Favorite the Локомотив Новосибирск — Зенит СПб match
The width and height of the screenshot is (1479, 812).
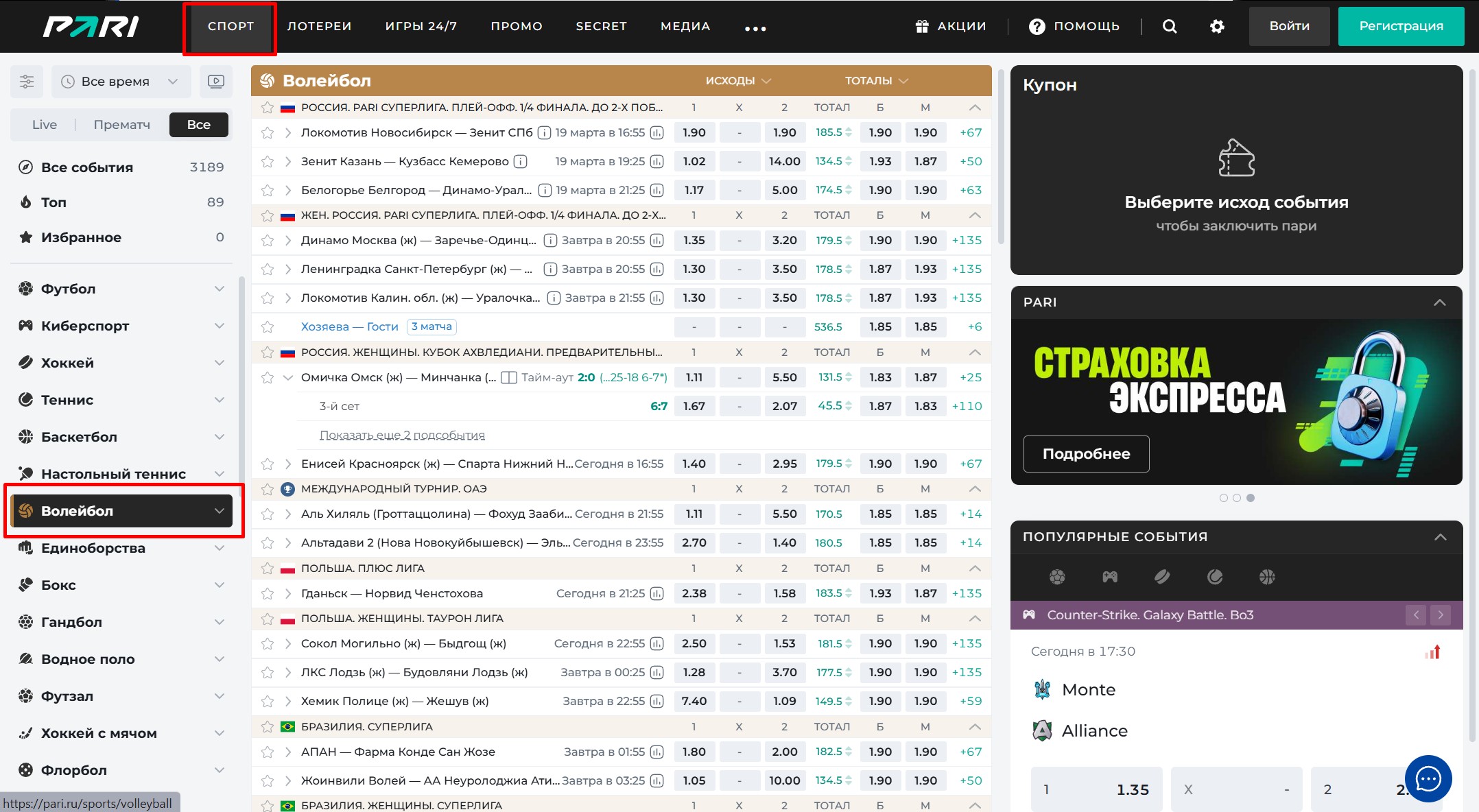coord(268,133)
